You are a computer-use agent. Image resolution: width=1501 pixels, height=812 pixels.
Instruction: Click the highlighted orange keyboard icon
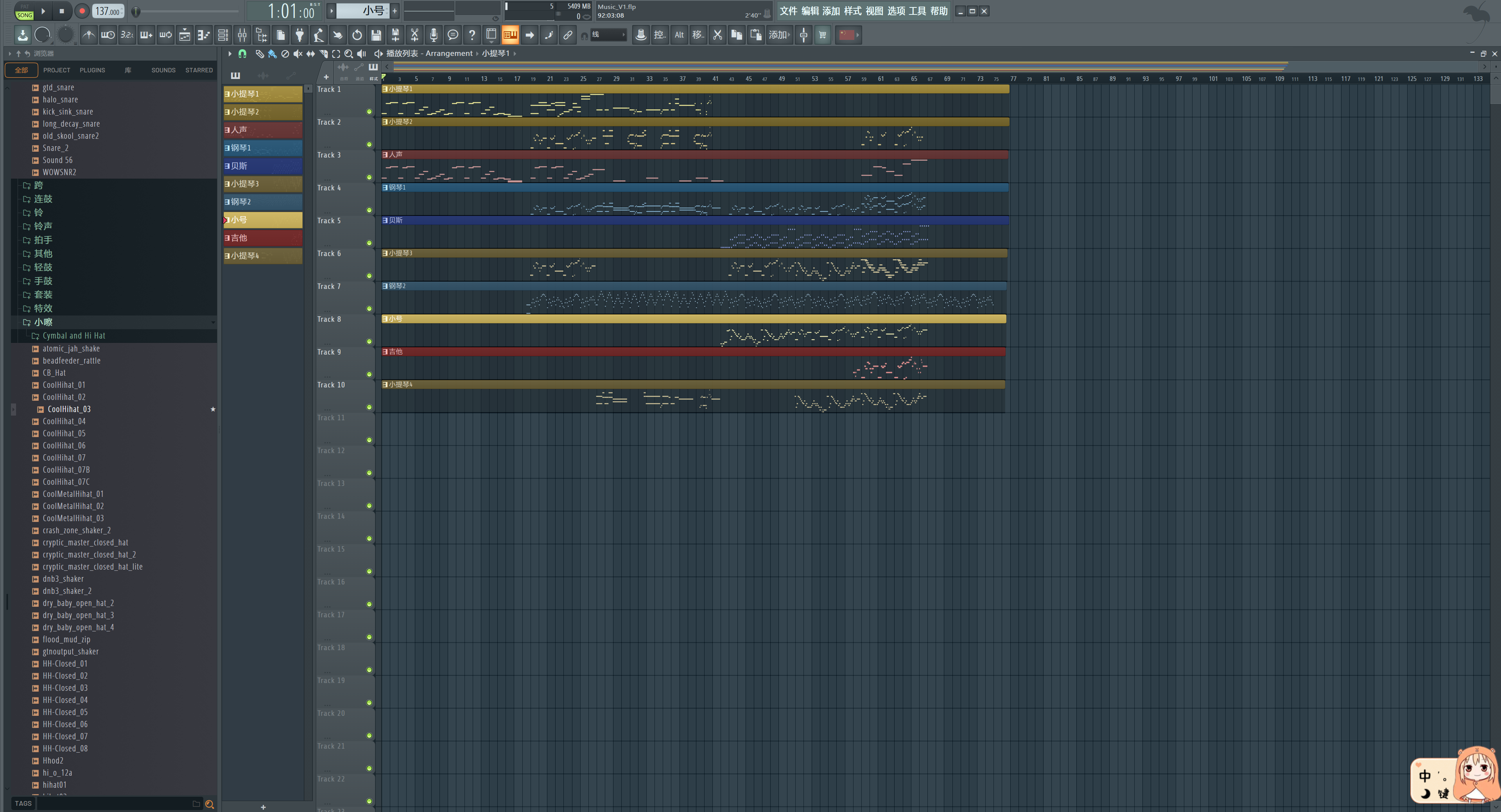(510, 35)
